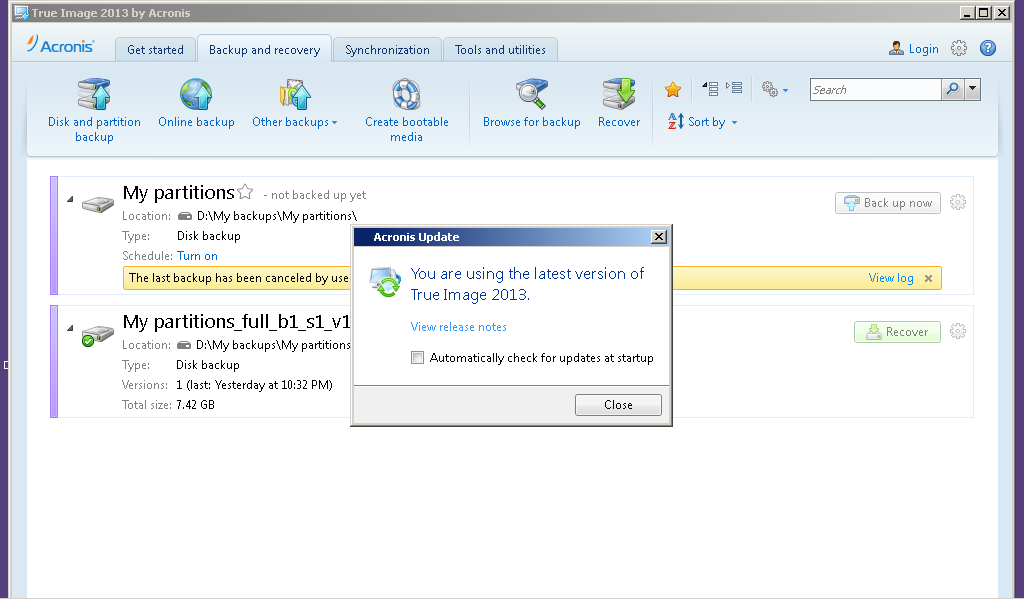Click Recover for My partitions_full_b1_s1_v1

pos(897,332)
